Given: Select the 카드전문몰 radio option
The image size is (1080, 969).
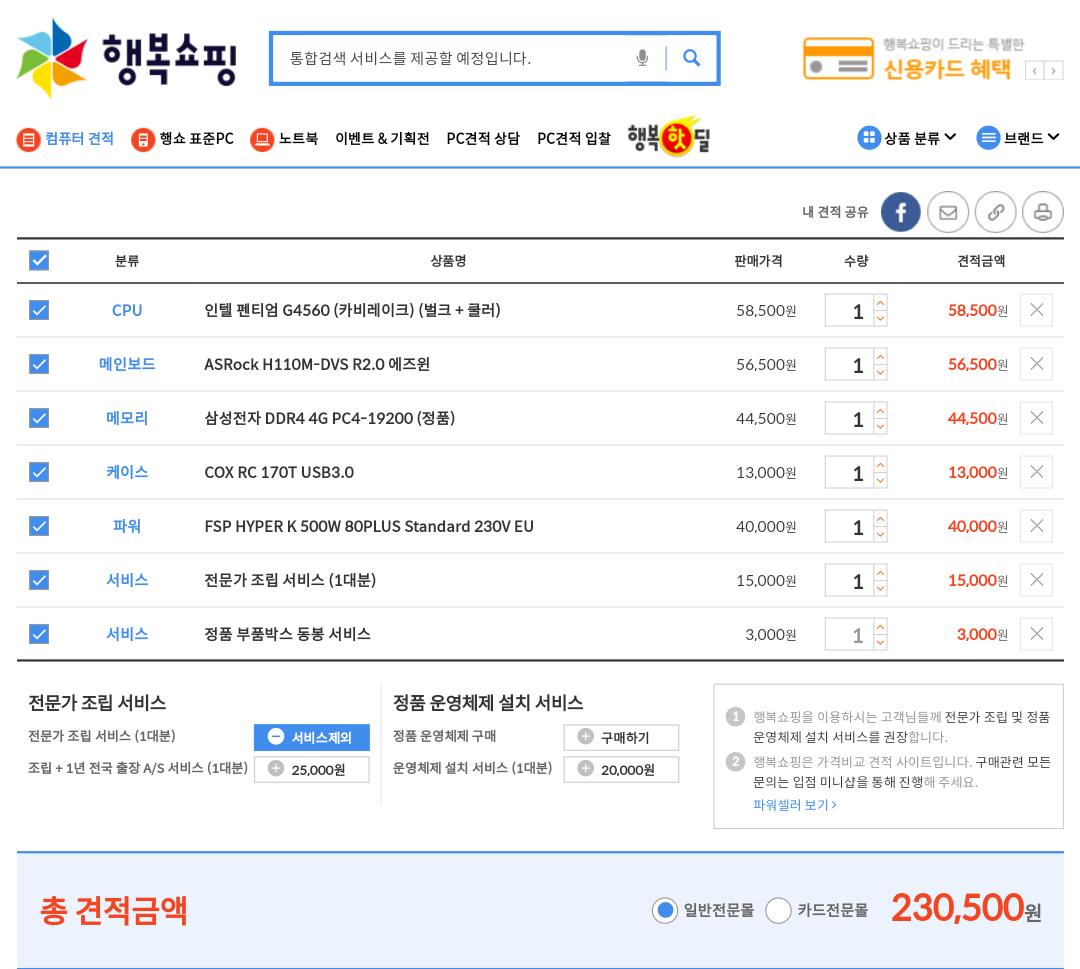Looking at the screenshot, I should (778, 910).
